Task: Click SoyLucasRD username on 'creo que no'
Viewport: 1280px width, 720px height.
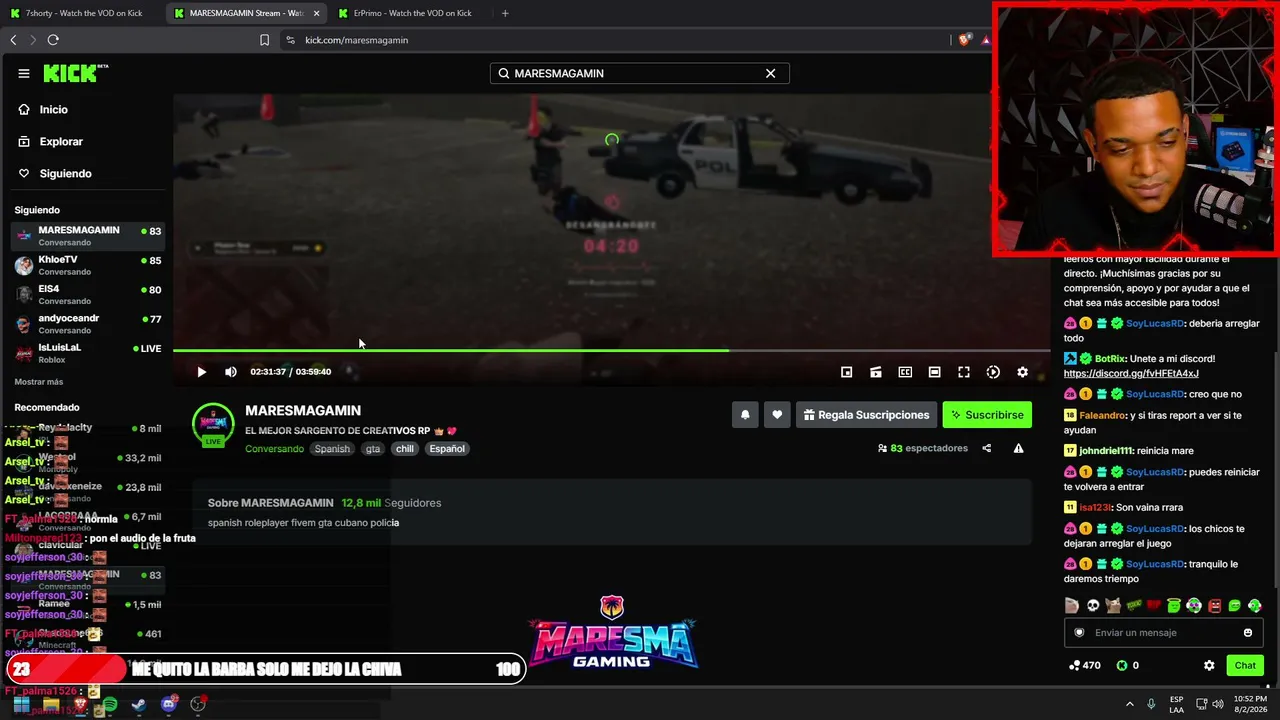Action: 1155,394
